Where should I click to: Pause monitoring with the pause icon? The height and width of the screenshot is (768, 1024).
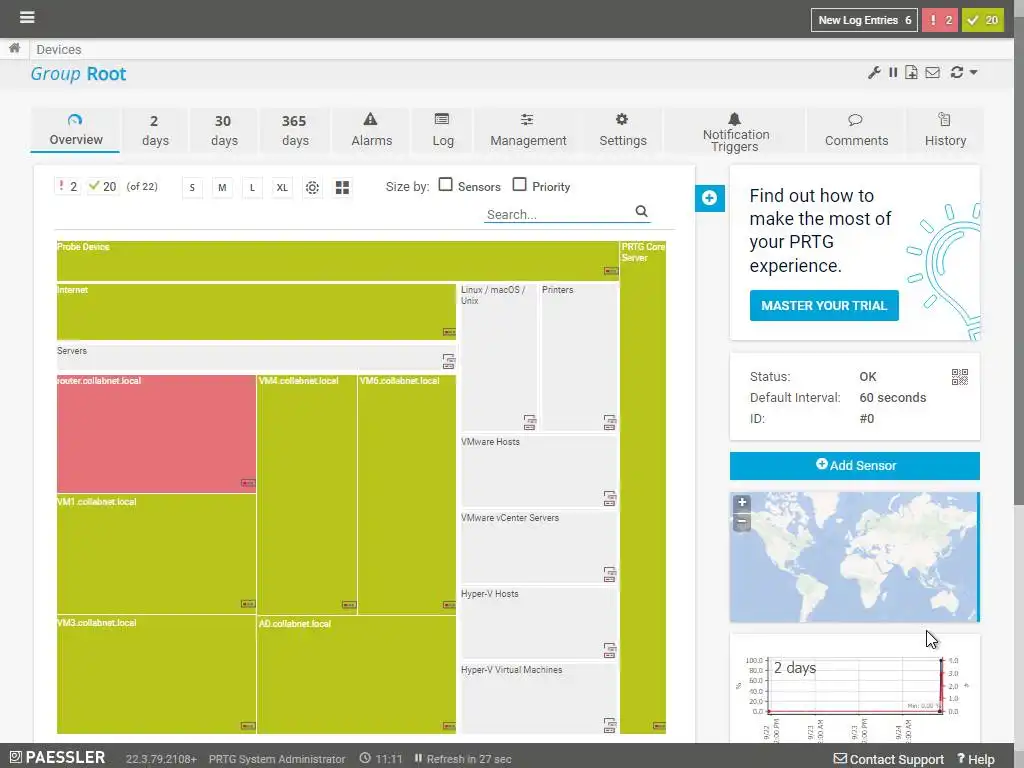coord(893,72)
